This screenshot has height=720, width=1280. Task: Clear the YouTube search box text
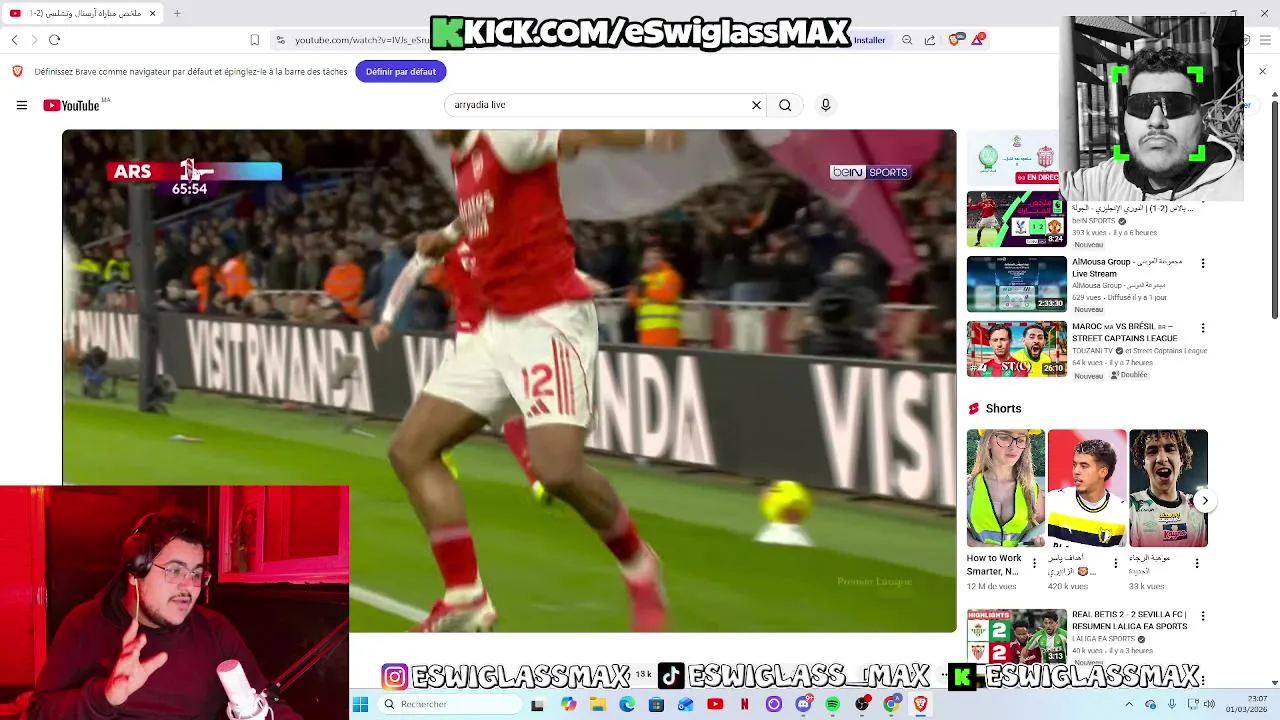[x=756, y=105]
